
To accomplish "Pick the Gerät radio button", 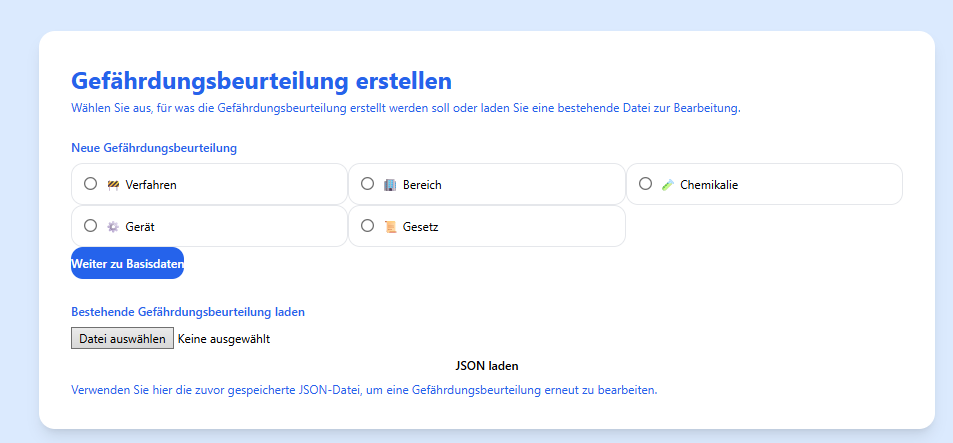I will coord(91,226).
